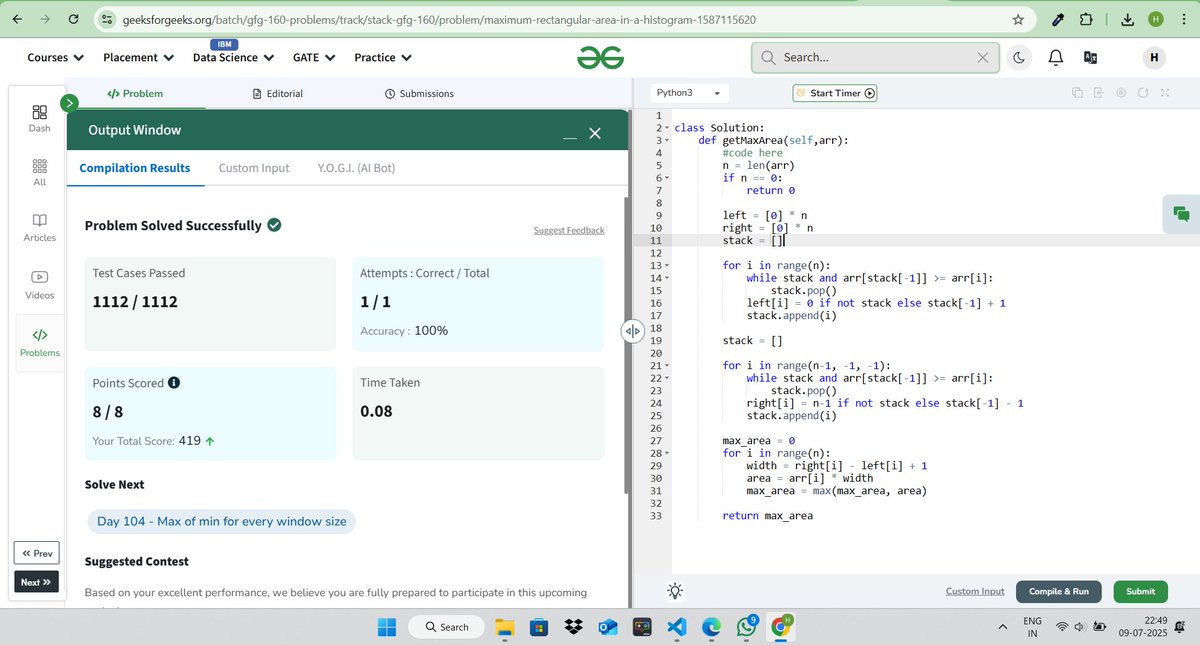1200x645 pixels.
Task: Bookmark this page with star icon
Action: (1018, 19)
